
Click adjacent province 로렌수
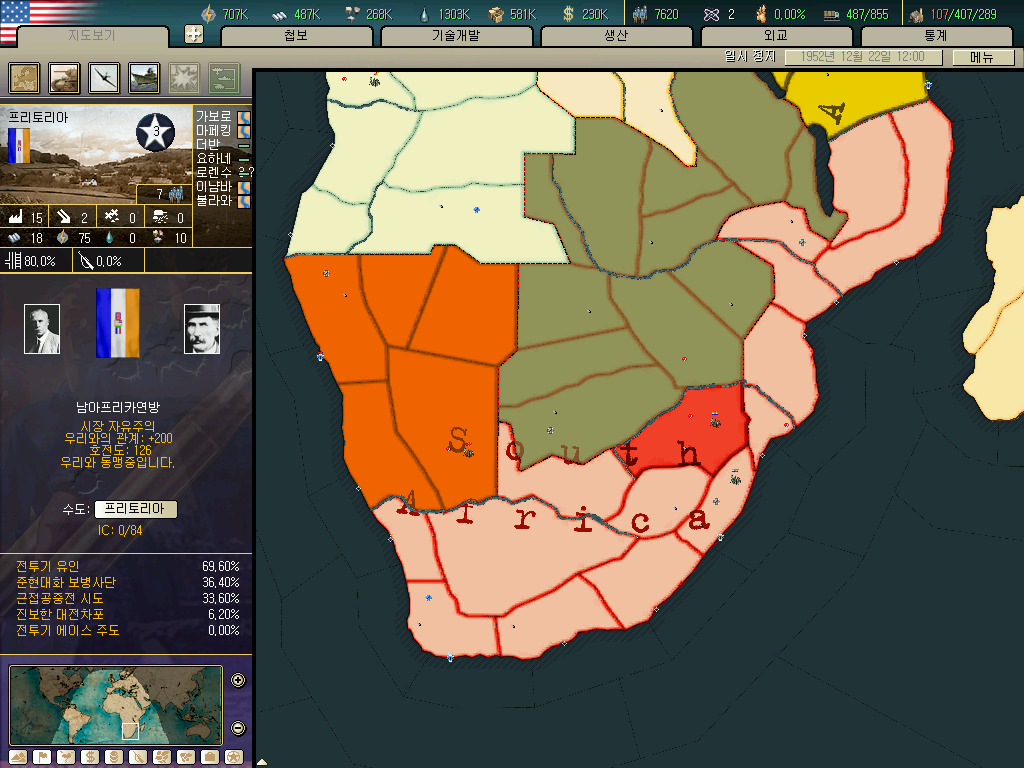(x=214, y=172)
